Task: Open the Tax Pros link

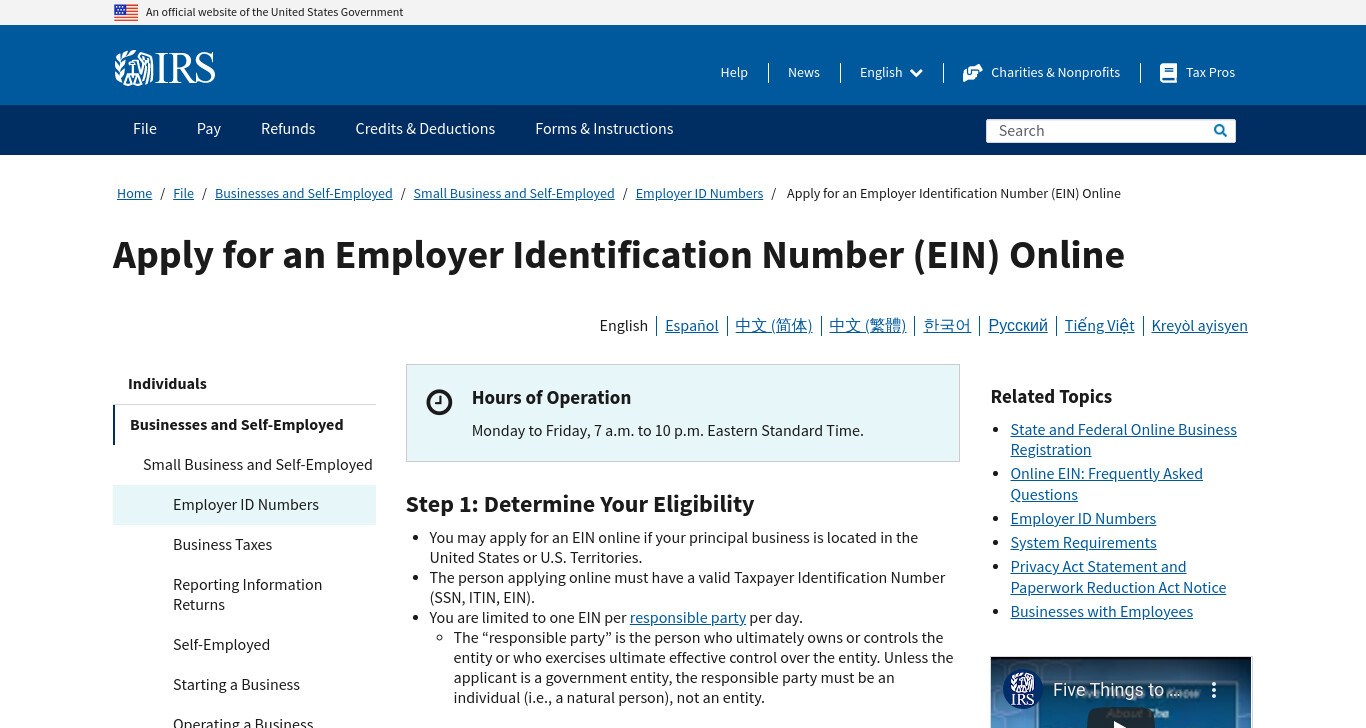Action: coord(1210,72)
